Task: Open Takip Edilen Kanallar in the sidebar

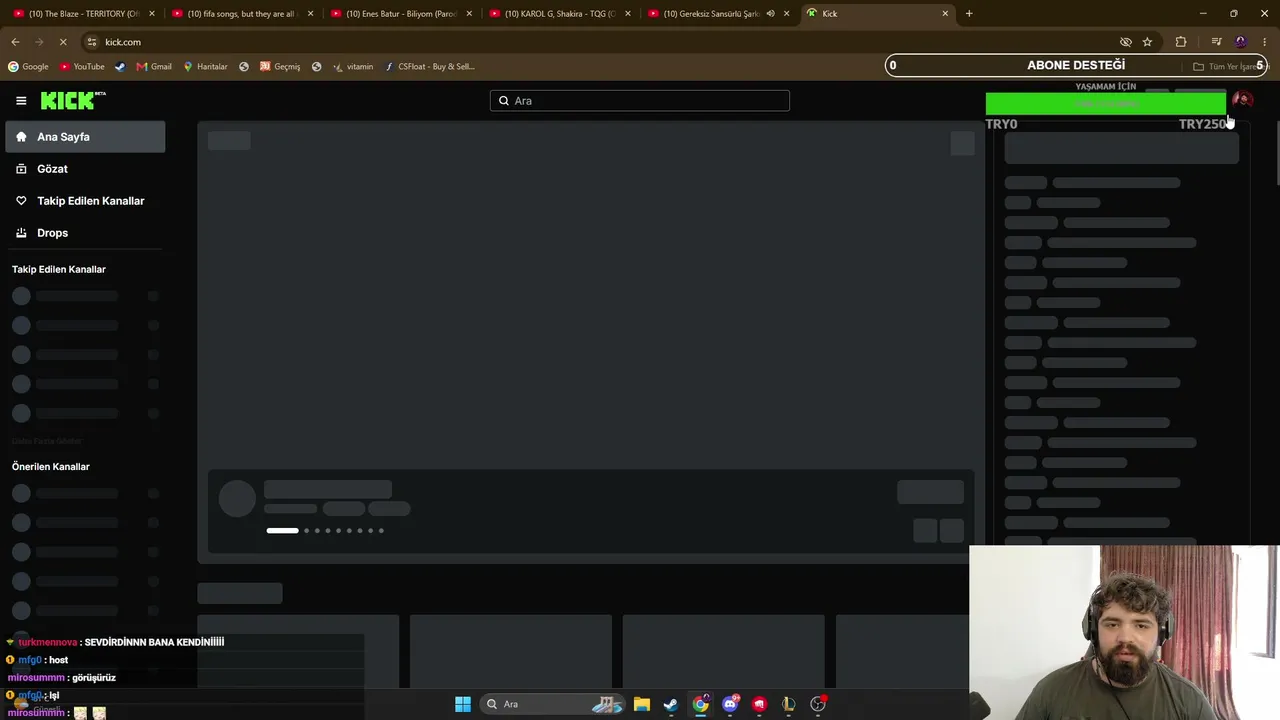Action: coord(85,201)
